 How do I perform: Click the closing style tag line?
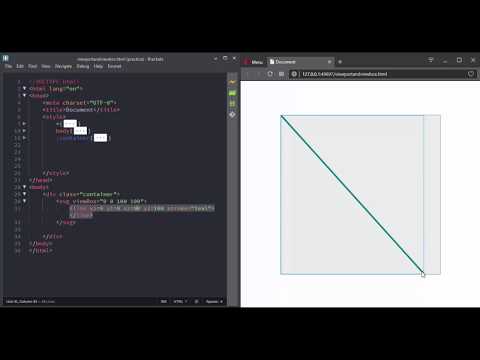point(56,173)
